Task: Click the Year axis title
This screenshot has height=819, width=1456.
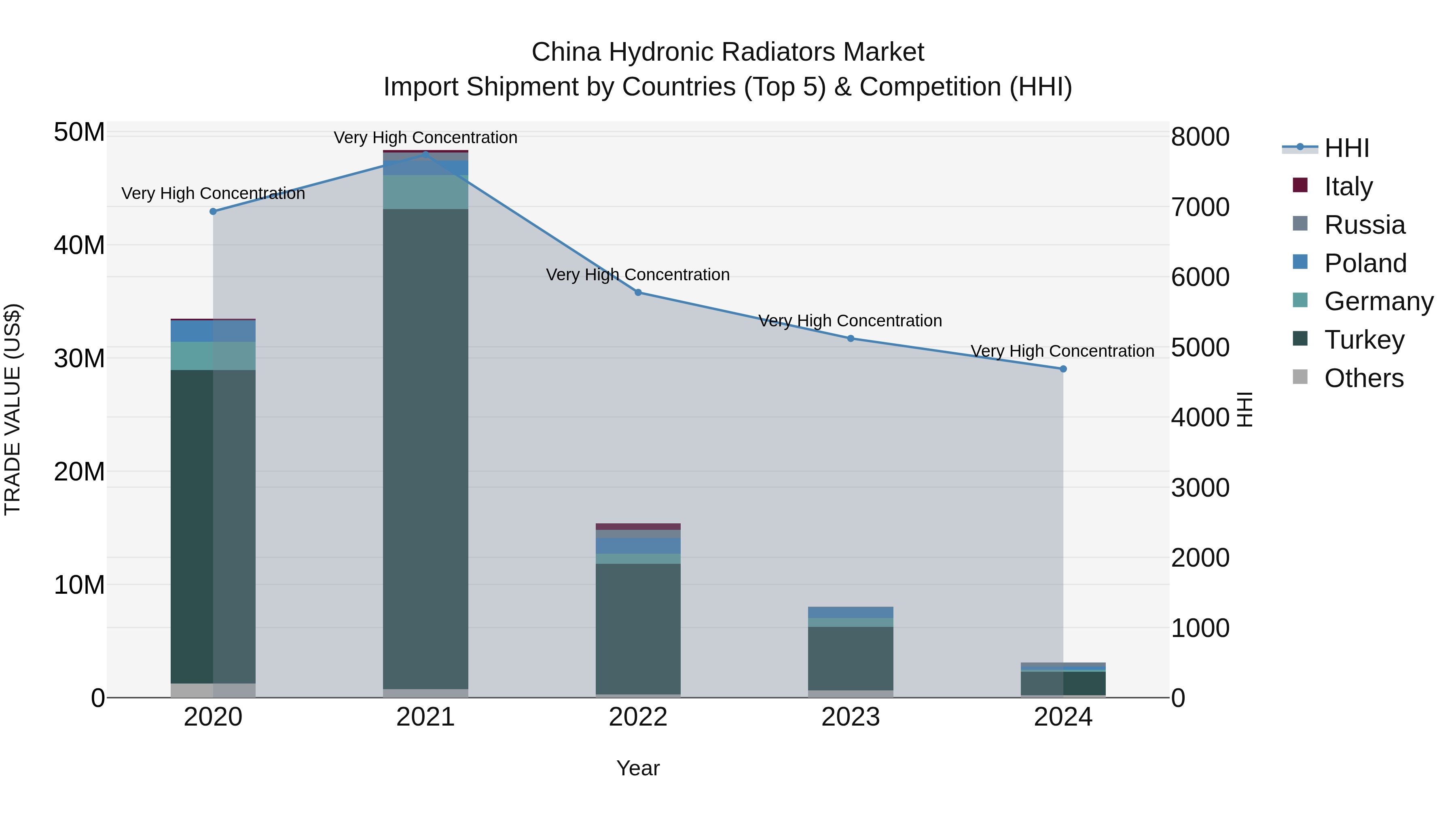Action: [638, 768]
